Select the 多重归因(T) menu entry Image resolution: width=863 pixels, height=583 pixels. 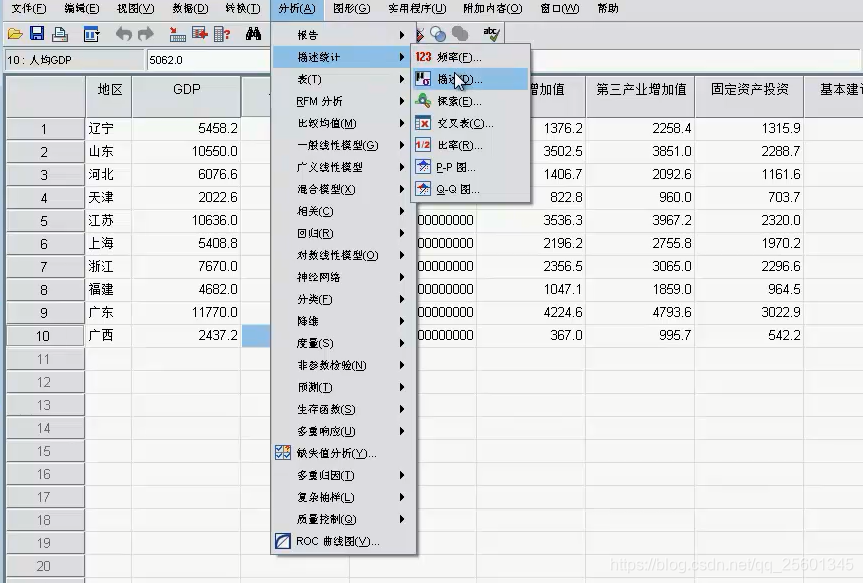344,475
